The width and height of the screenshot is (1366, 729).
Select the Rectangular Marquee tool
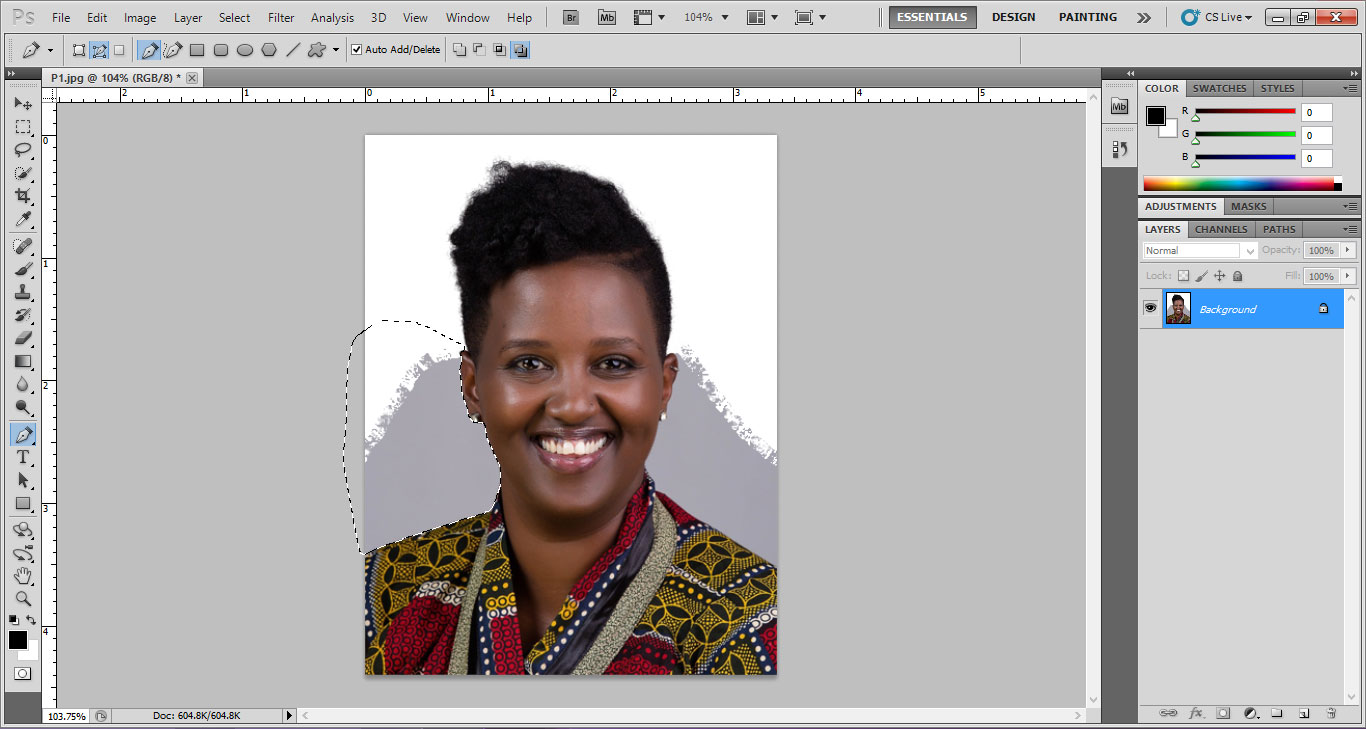[23, 127]
